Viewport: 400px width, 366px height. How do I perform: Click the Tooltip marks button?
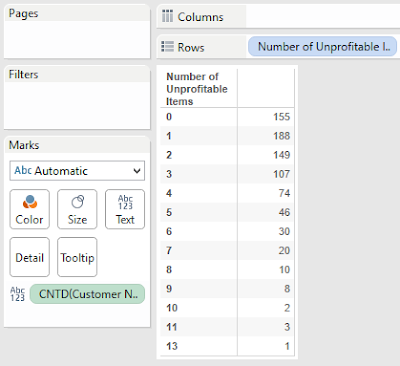(x=77, y=257)
